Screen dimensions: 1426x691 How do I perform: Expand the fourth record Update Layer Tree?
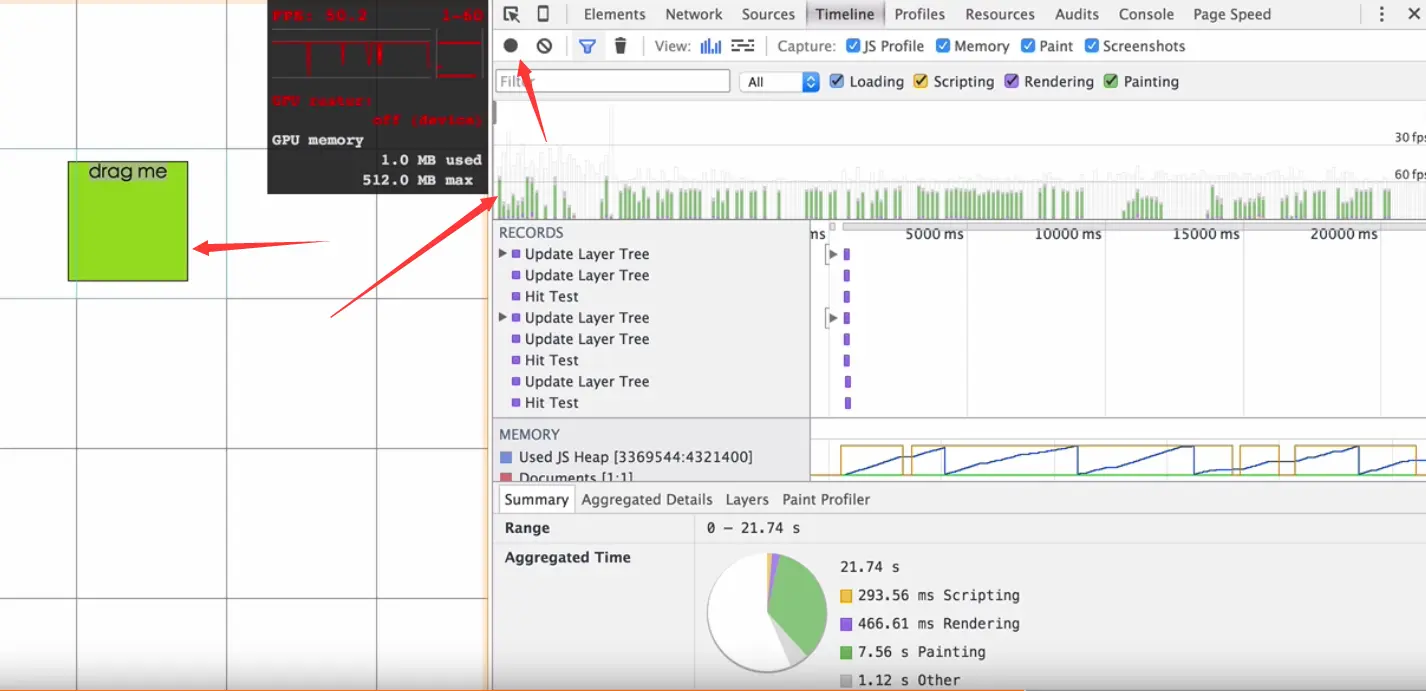click(503, 317)
